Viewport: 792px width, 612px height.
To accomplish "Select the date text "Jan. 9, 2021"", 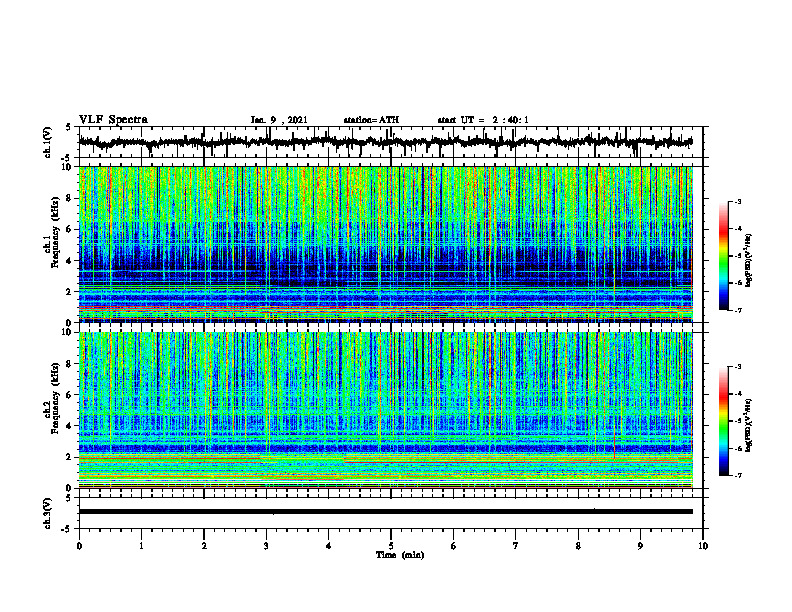I will pos(279,120).
